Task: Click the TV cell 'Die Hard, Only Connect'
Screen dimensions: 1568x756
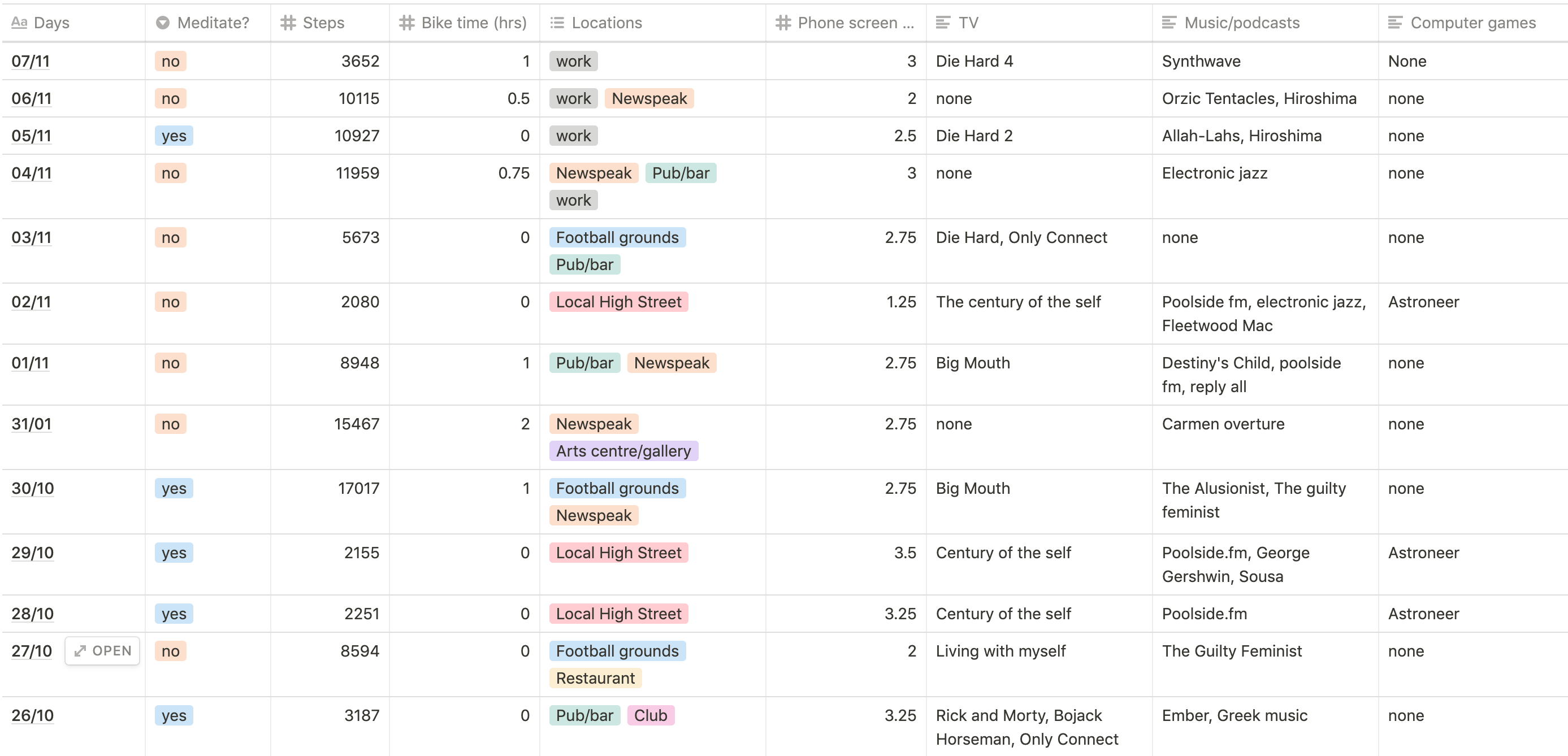Action: click(x=1039, y=251)
